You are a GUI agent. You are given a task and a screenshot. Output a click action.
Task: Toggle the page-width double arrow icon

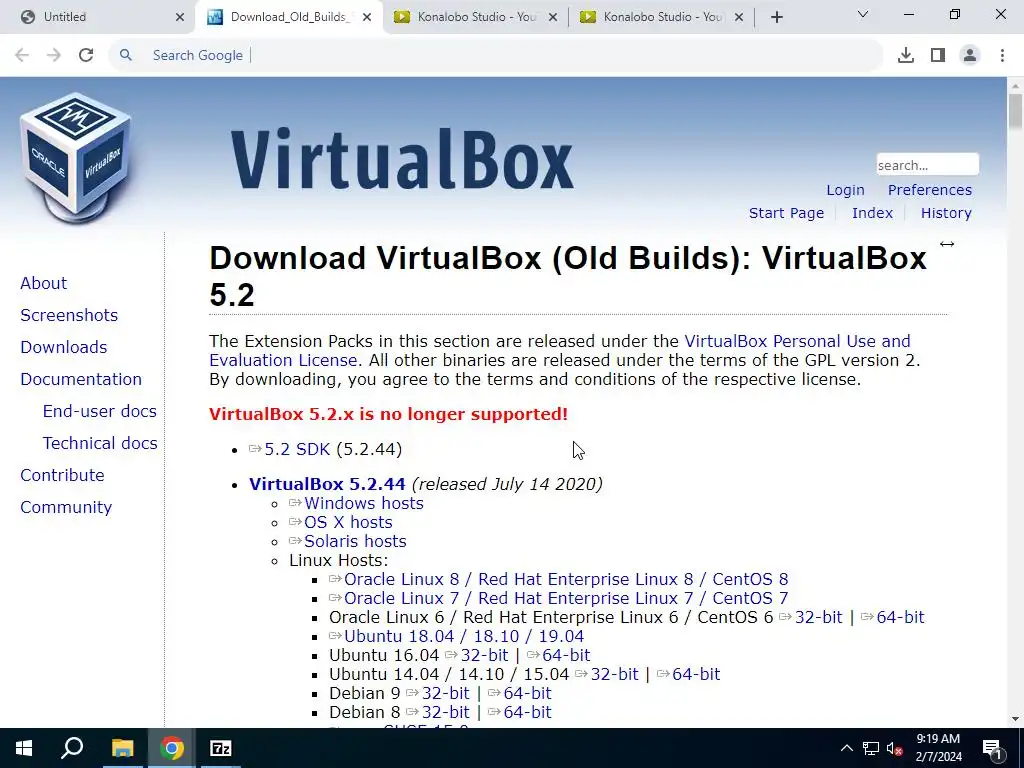pyautogui.click(x=947, y=244)
